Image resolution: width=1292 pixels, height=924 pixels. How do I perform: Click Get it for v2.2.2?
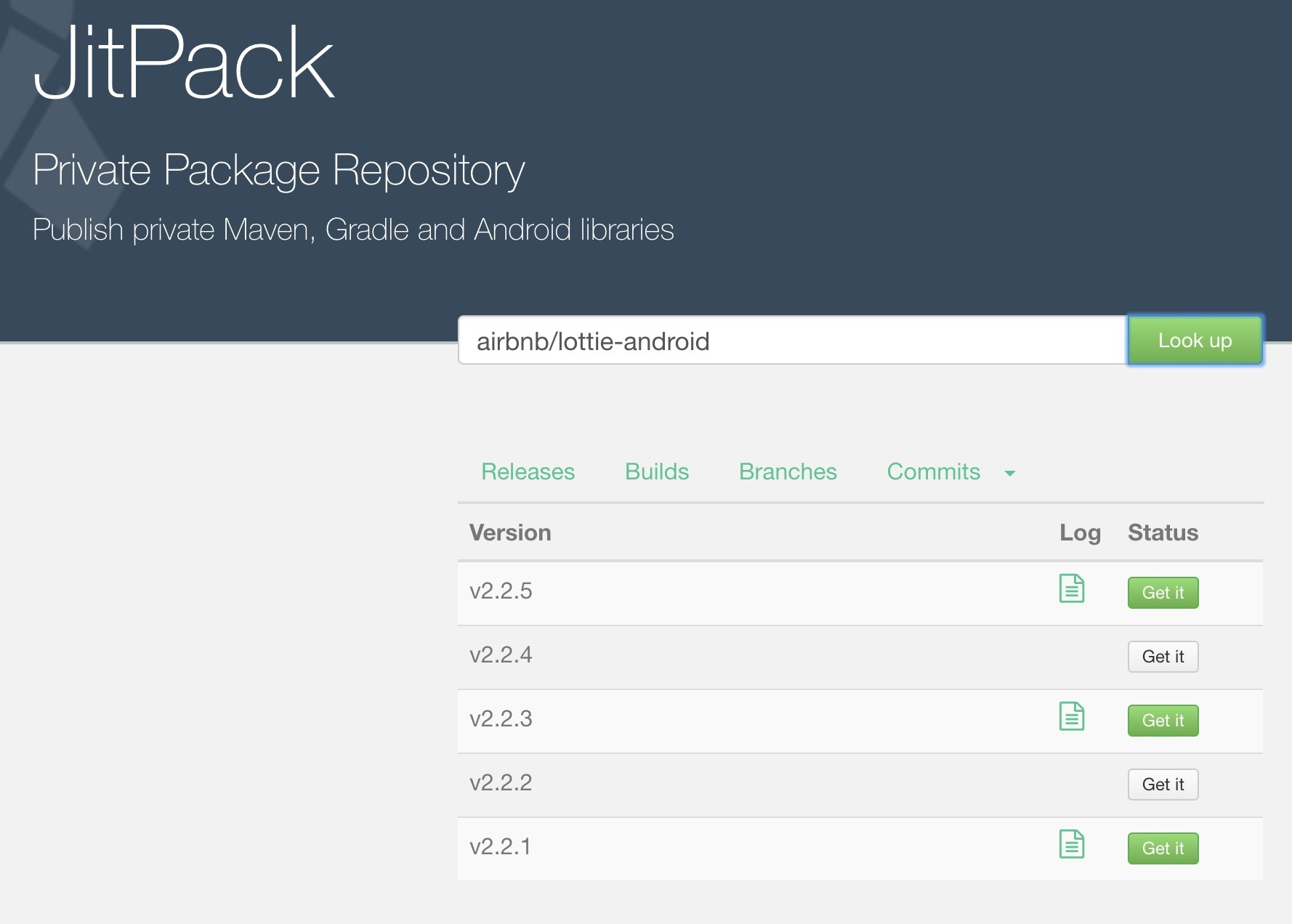[1163, 784]
